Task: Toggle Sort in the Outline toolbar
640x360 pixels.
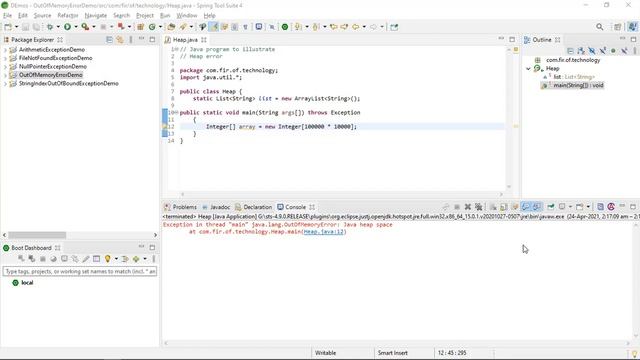Action: tap(581, 51)
